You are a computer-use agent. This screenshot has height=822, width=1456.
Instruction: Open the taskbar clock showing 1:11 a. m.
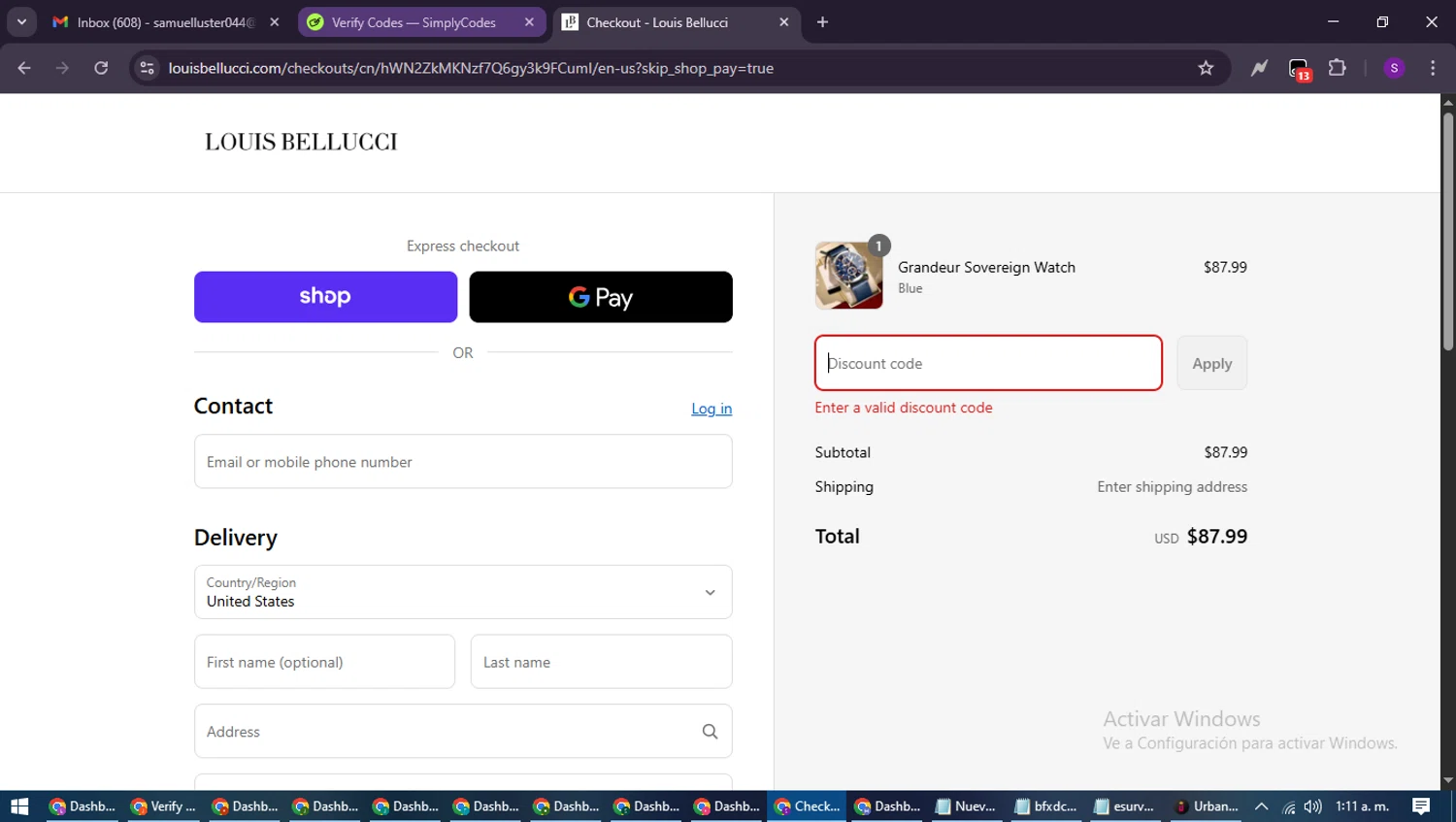click(1362, 806)
